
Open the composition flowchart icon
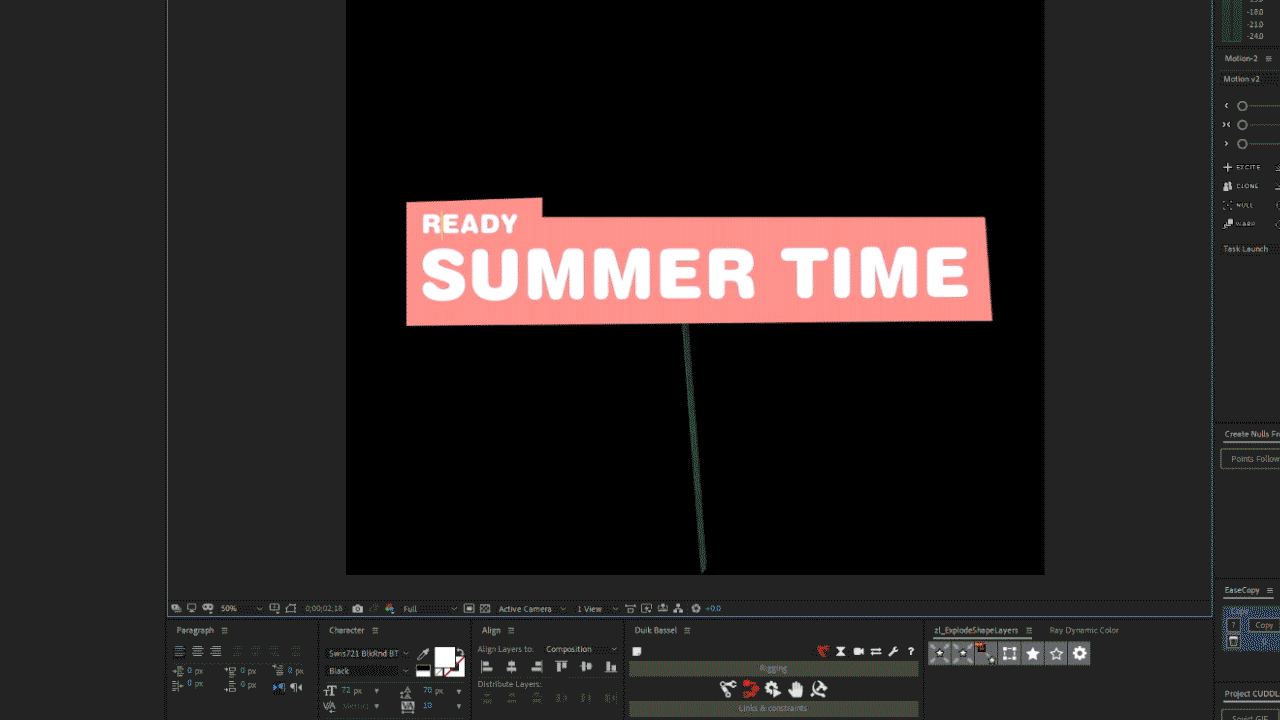pos(679,608)
